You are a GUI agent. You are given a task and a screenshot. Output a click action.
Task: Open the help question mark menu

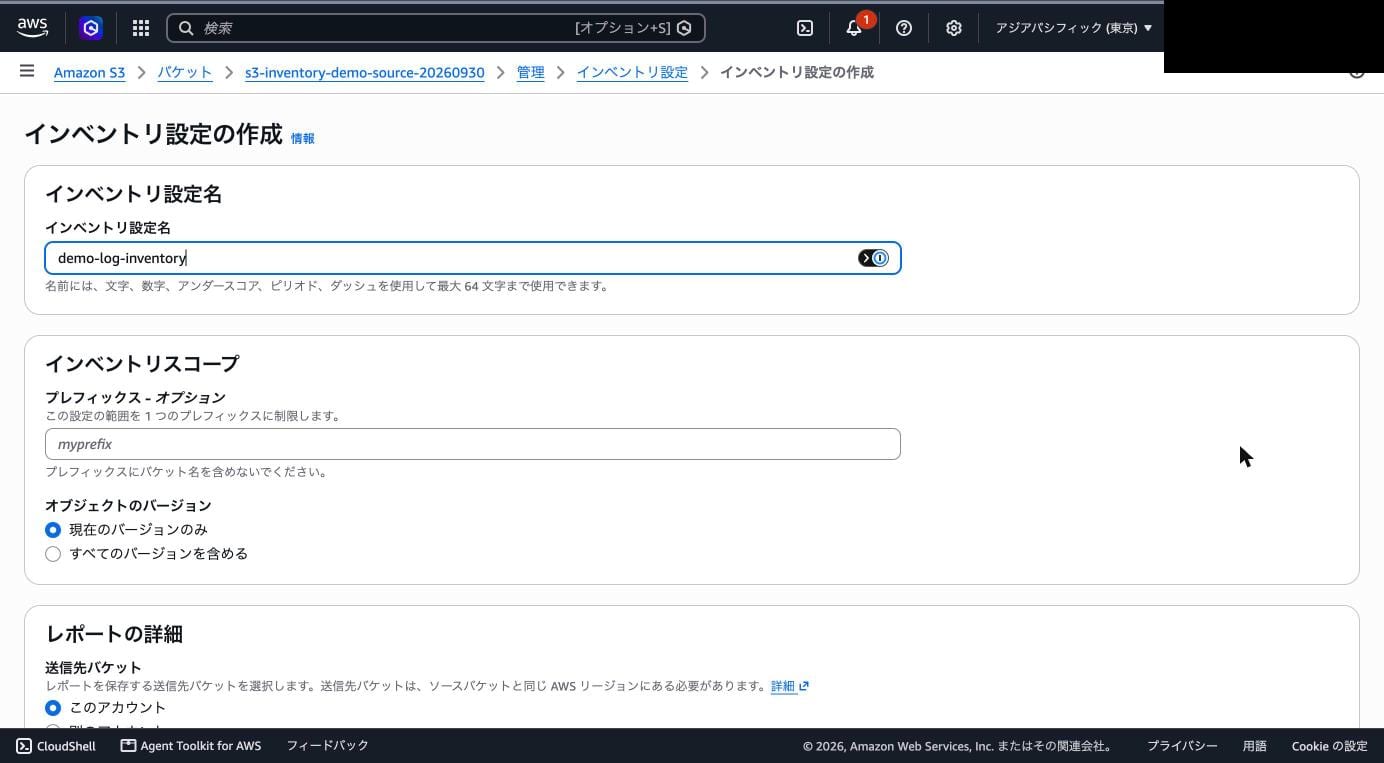[904, 28]
